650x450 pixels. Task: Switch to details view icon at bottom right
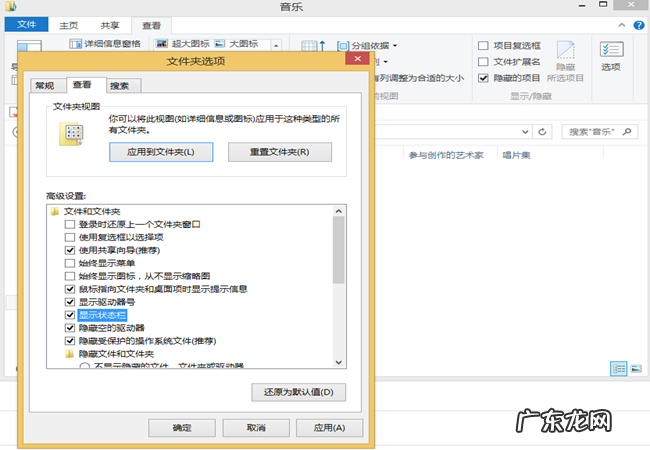tap(619, 368)
